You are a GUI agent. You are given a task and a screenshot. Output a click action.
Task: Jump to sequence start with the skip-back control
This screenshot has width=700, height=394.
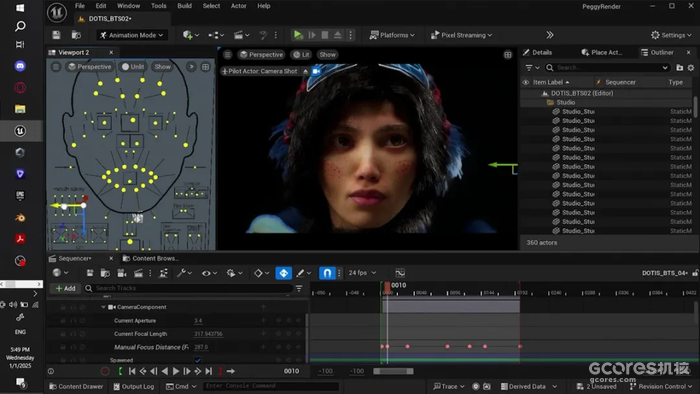(132, 371)
